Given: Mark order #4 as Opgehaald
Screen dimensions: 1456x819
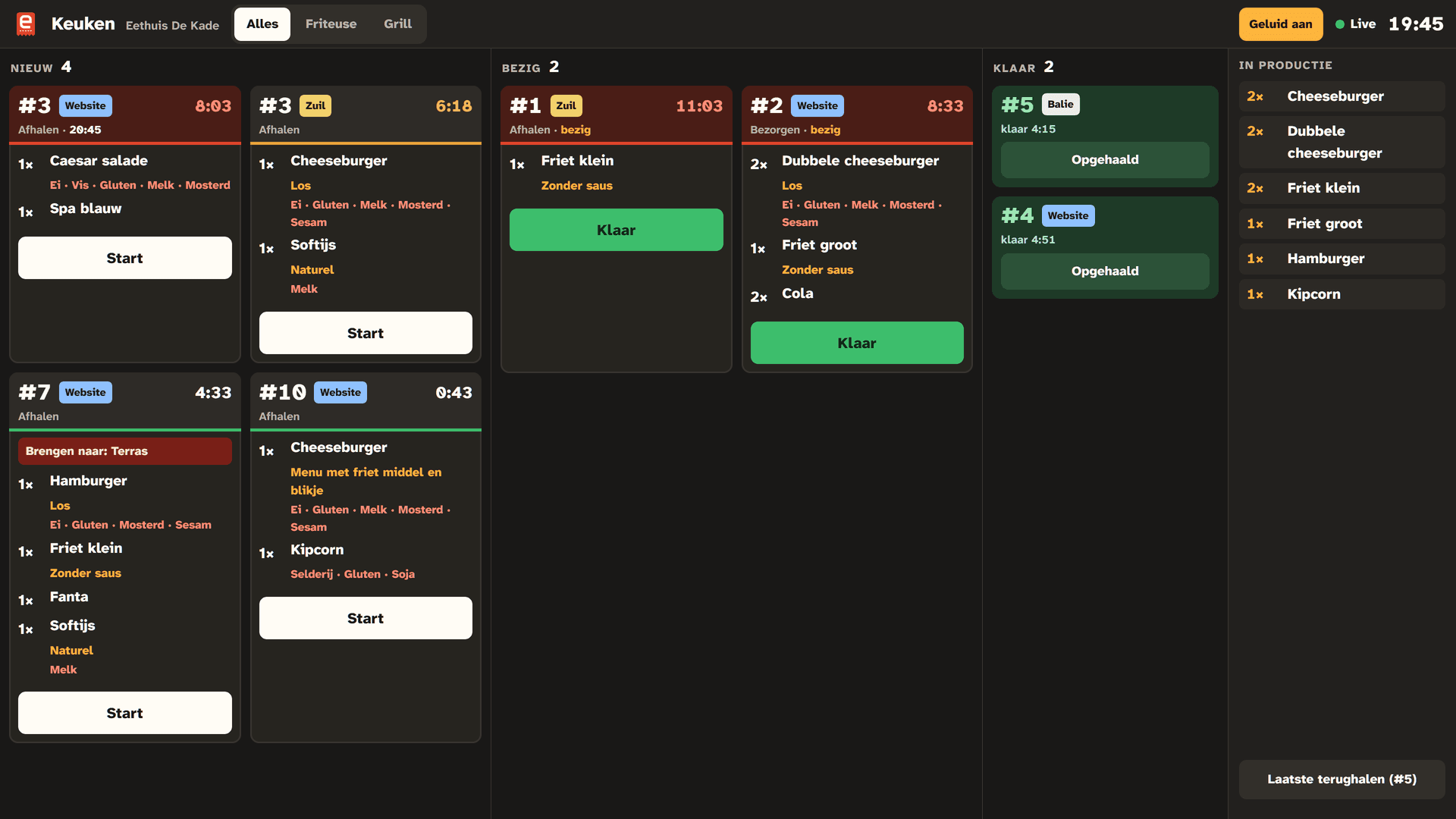Looking at the screenshot, I should click(1105, 271).
